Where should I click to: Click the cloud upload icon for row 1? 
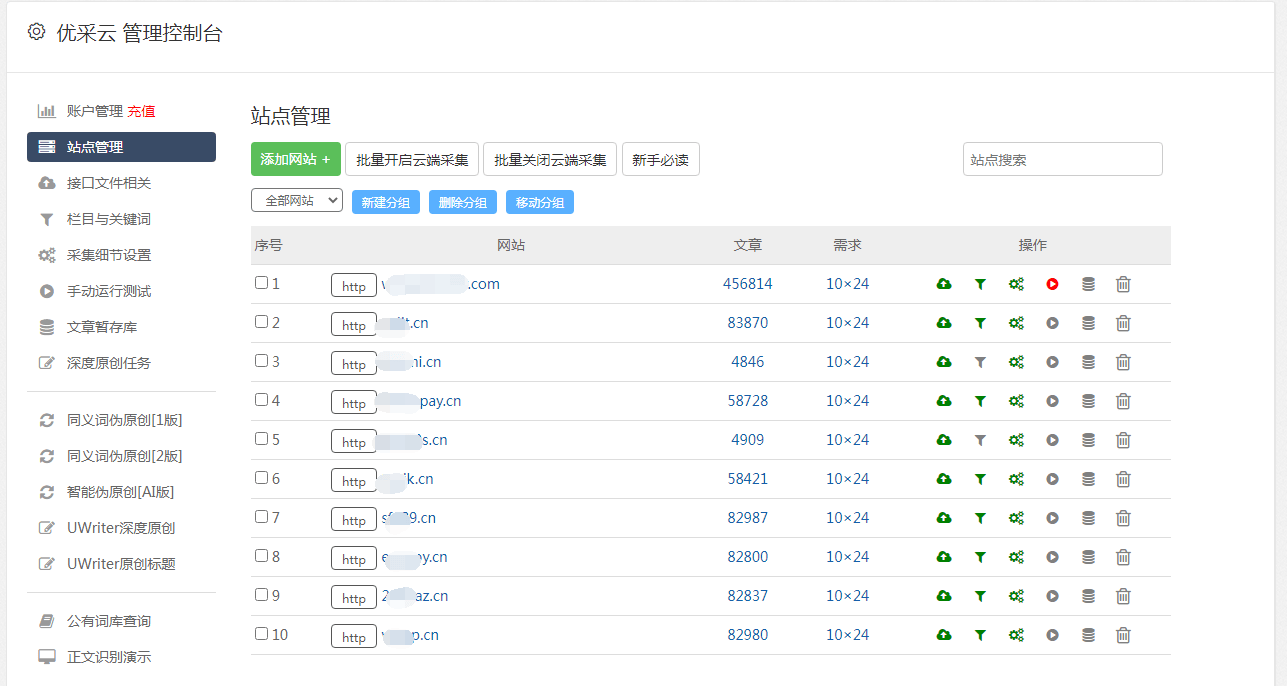tap(943, 284)
